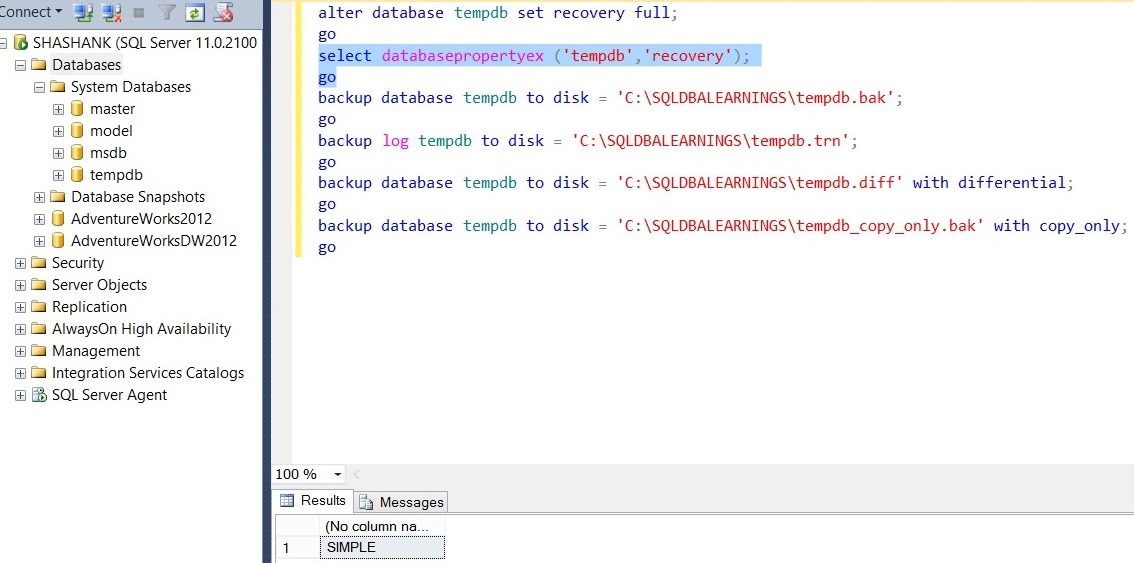This screenshot has height=563, width=1134.
Task: Select the tempdb label in the tree
Action: [x=116, y=175]
